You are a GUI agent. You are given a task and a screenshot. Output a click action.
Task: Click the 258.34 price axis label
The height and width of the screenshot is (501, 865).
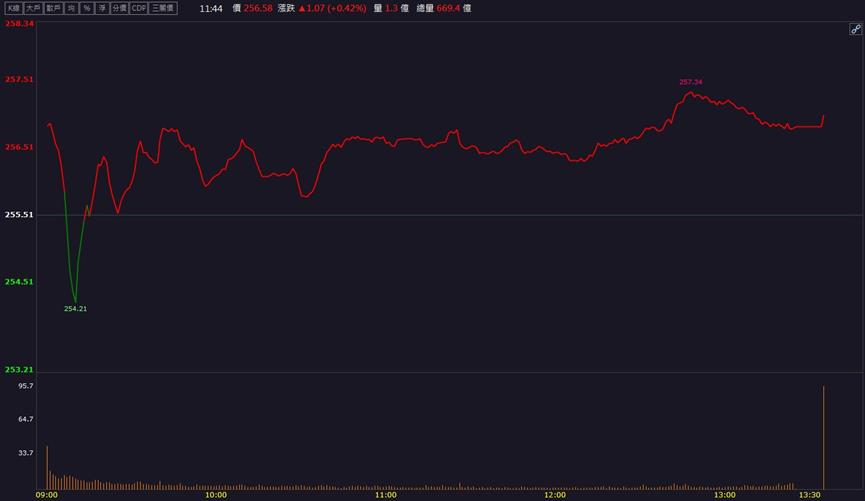click(19, 24)
